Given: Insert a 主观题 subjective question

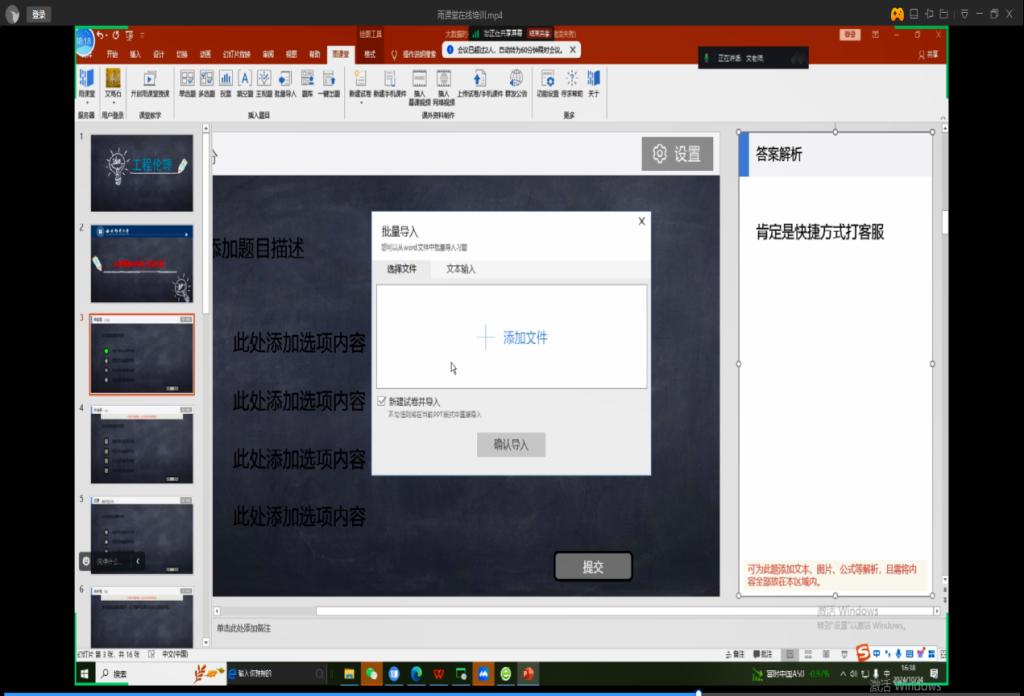Looking at the screenshot, I should [264, 84].
